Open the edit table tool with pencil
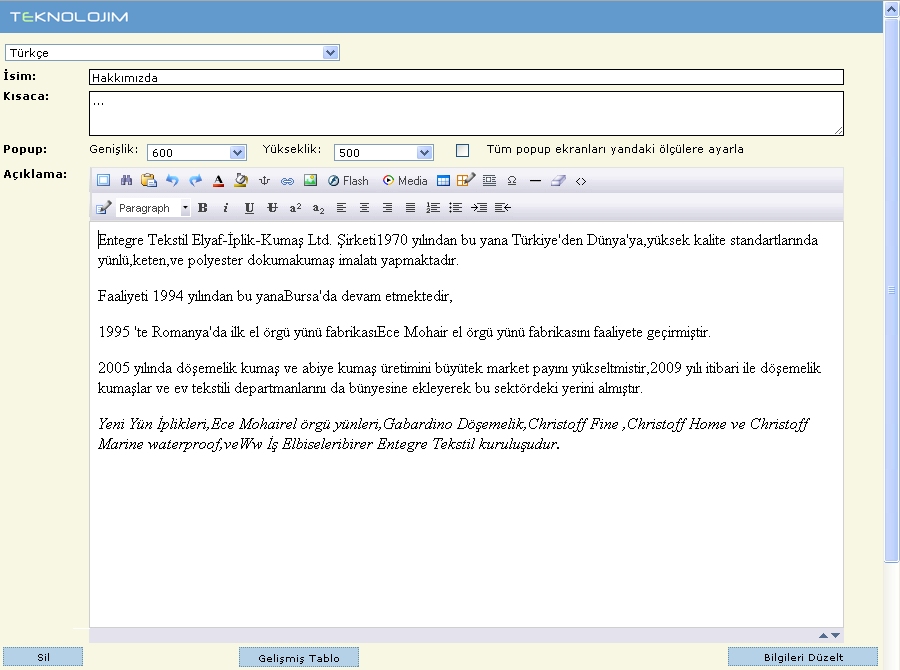Screen dimensions: 900x670 [465, 181]
